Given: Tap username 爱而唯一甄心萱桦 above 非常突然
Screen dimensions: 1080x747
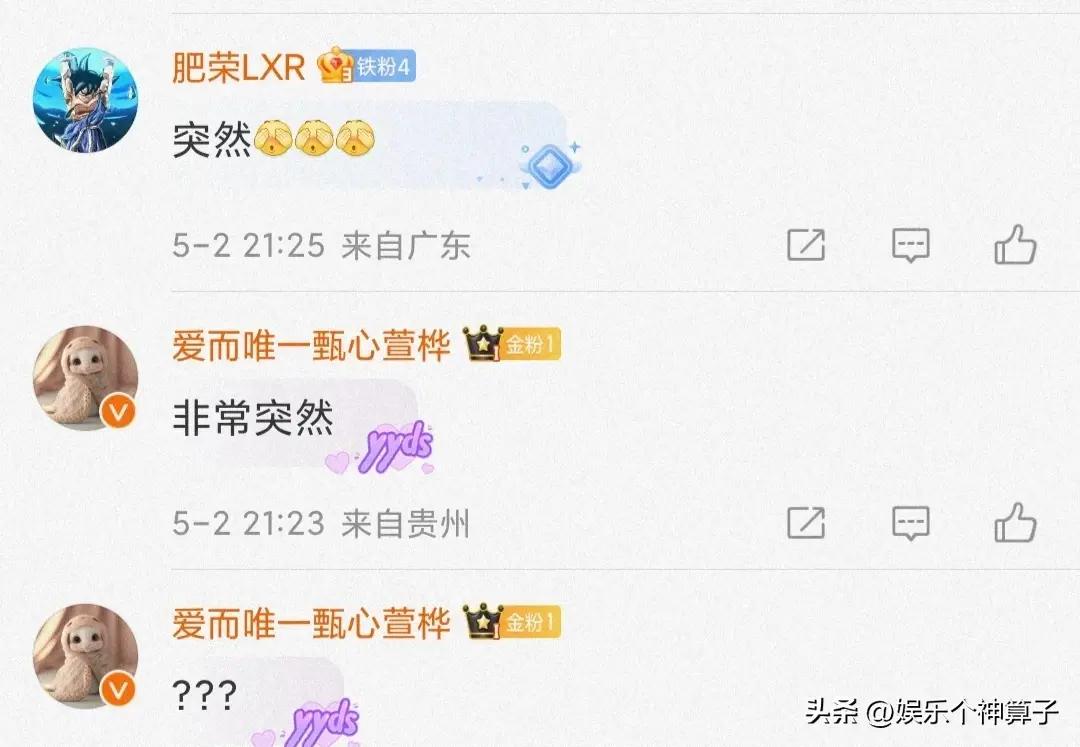Looking at the screenshot, I should coord(311,345).
